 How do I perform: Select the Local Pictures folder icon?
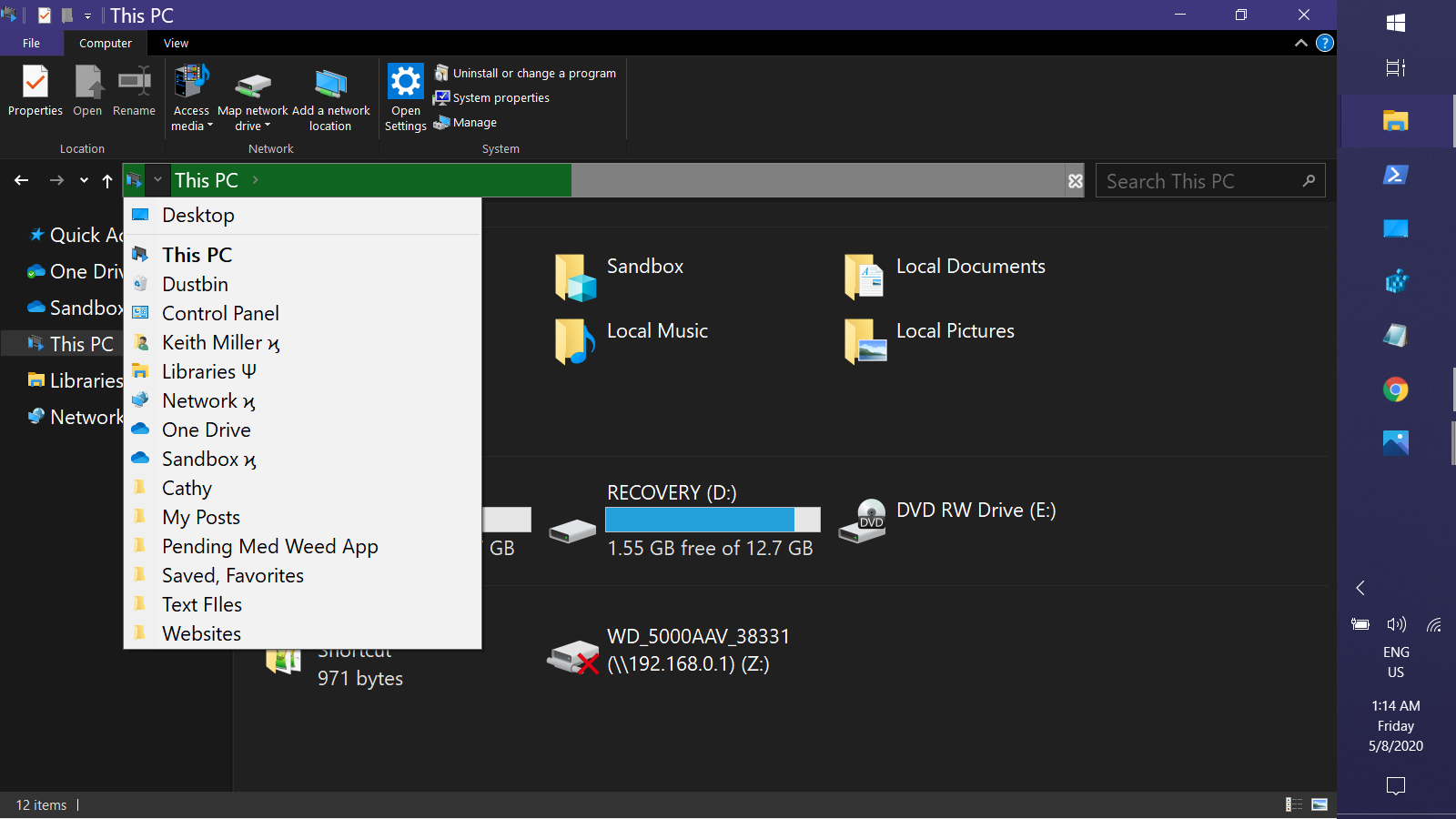click(x=865, y=341)
